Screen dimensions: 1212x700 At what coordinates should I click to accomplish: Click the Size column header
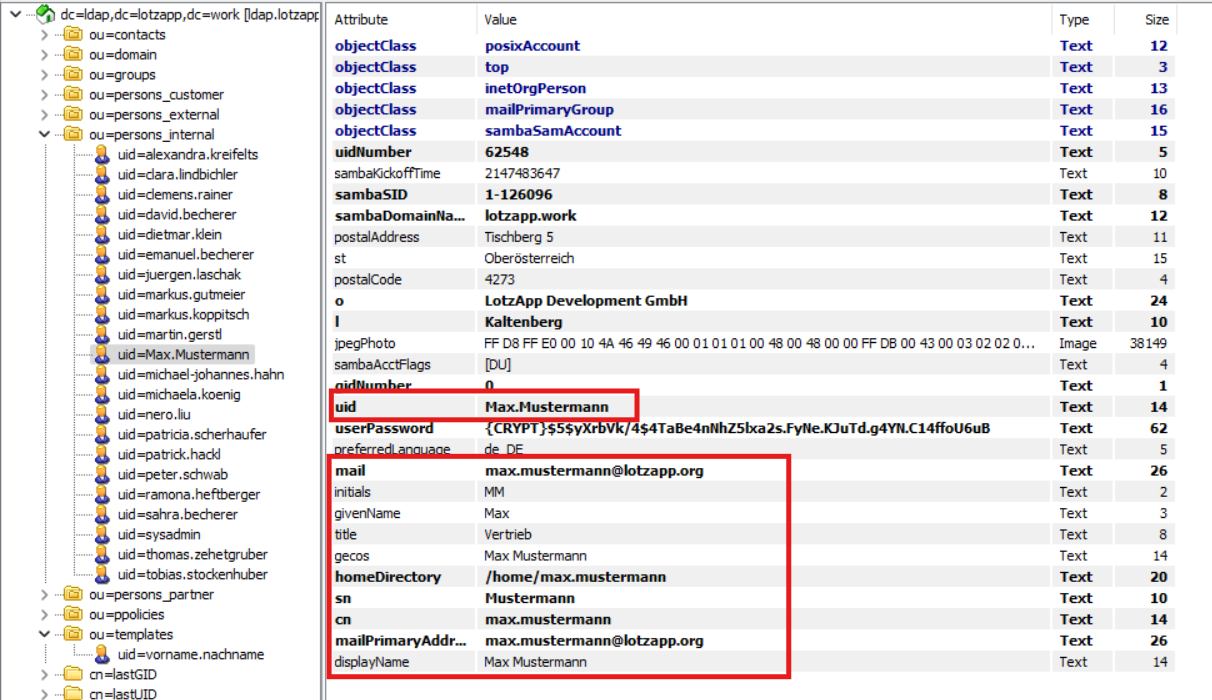click(1156, 20)
